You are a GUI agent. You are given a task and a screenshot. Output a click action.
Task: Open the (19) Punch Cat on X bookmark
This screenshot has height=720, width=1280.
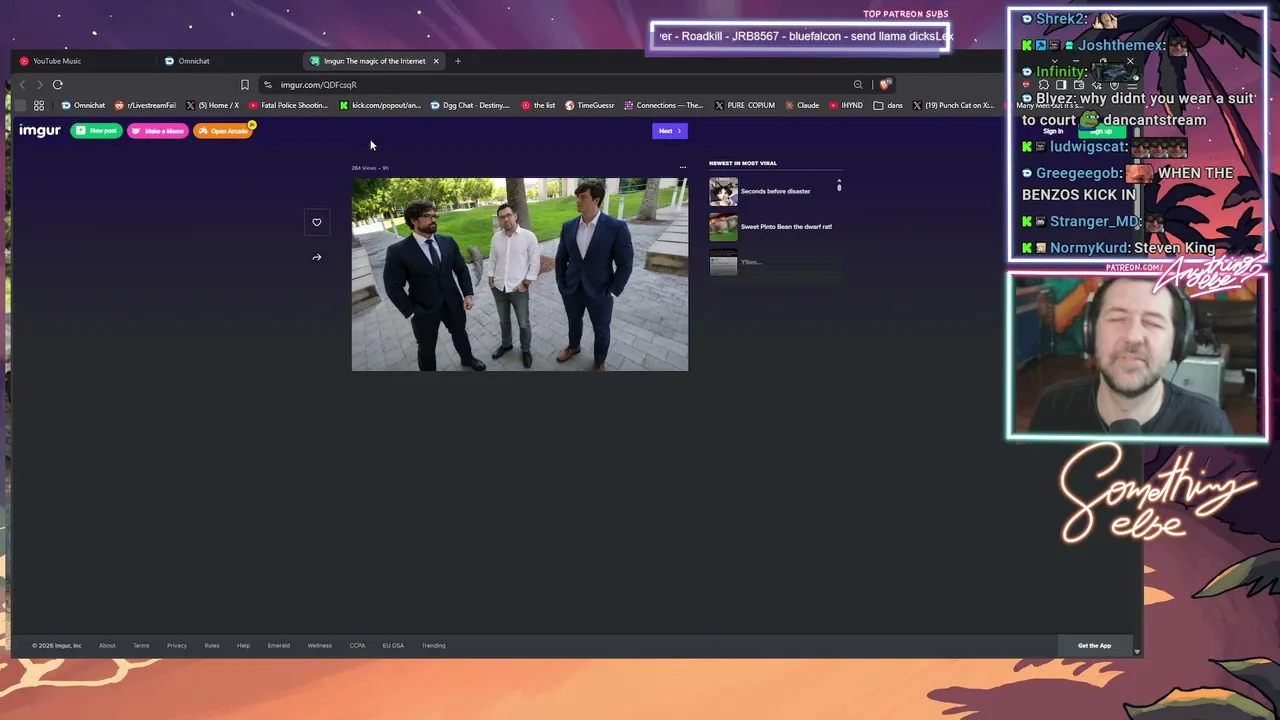tap(953, 105)
